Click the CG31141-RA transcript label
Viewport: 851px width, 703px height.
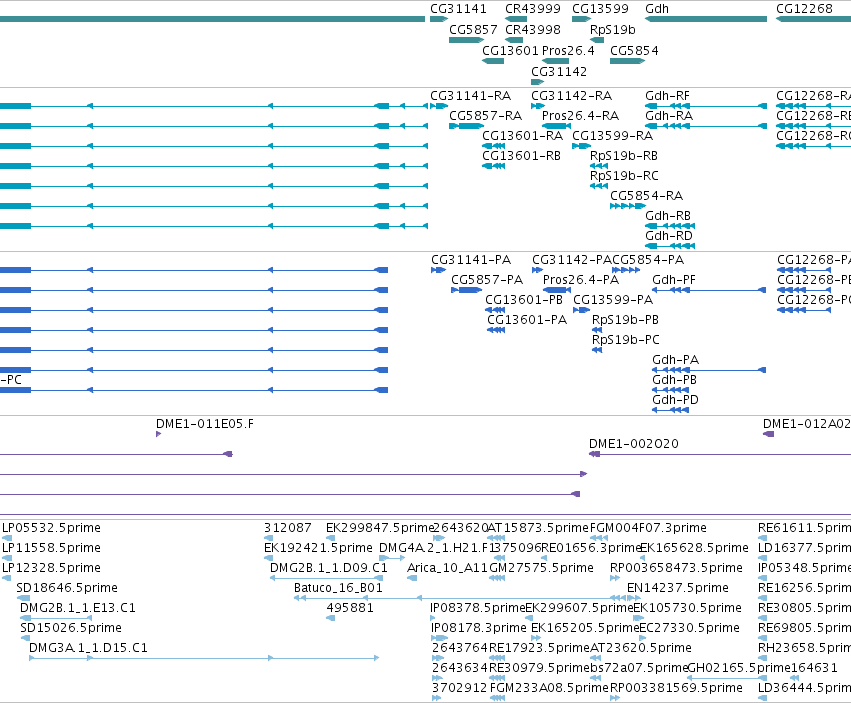471,96
